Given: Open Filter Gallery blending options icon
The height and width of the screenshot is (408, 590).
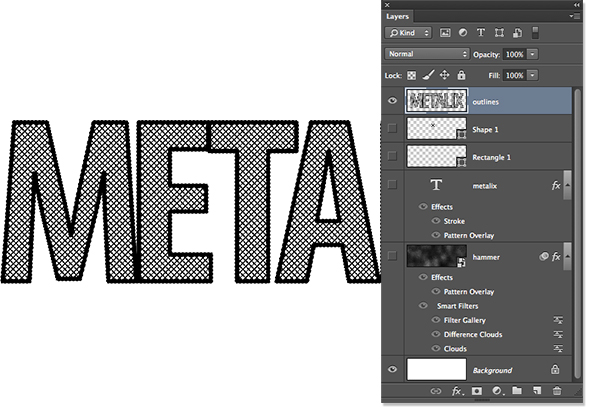Looking at the screenshot, I should click(558, 320).
